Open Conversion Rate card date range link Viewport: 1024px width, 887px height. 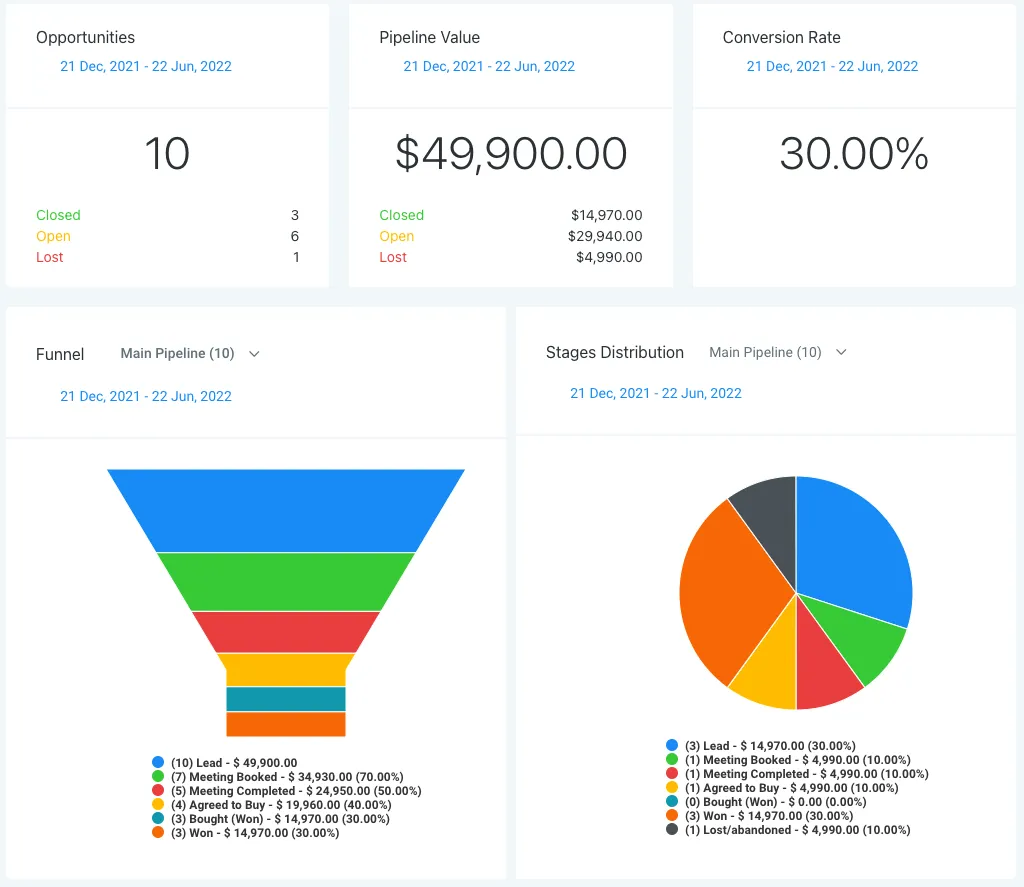(x=832, y=66)
